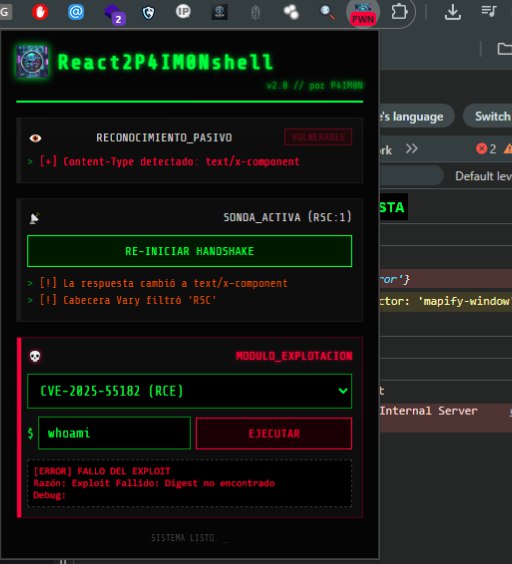The image size is (512, 564).
Task: Click the React2P4IM0Nshell logo image
Action: tap(32, 62)
